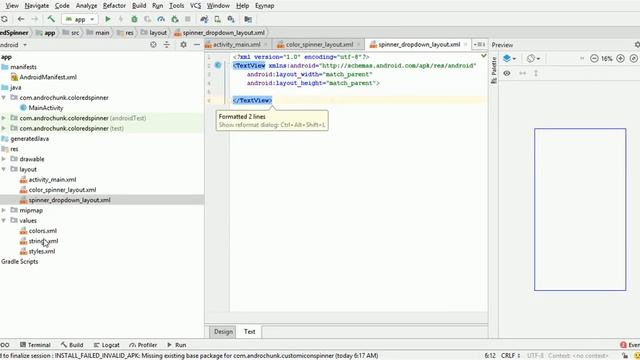640x360 pixels.
Task: Click Attach debugger to Android process icon
Action: (x=175, y=19)
